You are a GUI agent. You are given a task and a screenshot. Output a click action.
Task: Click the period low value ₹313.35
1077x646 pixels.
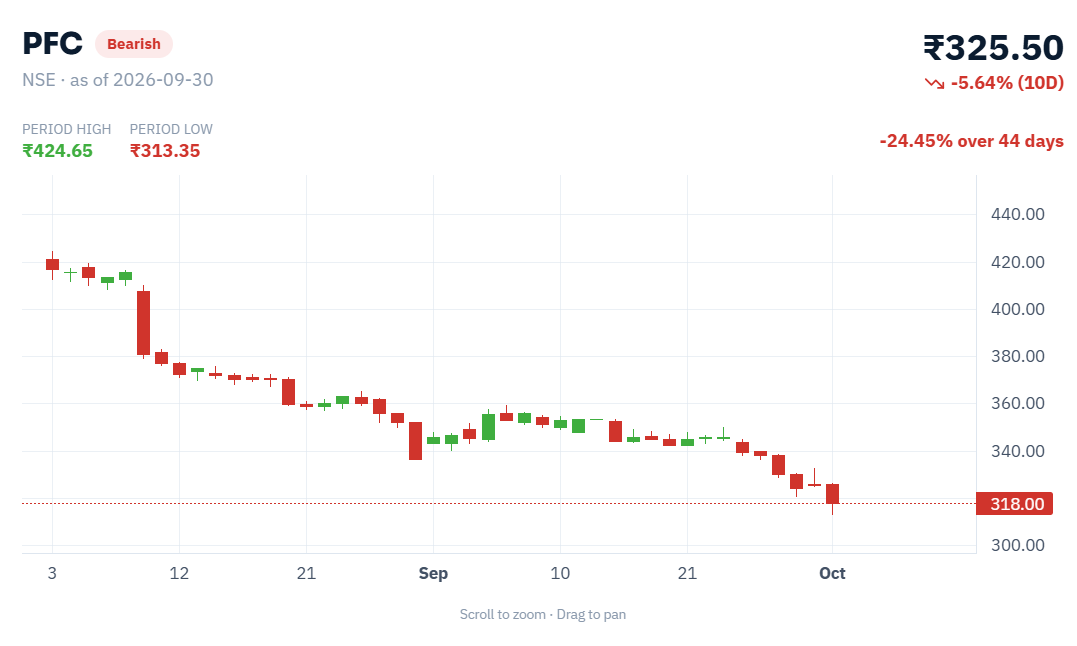tap(165, 151)
